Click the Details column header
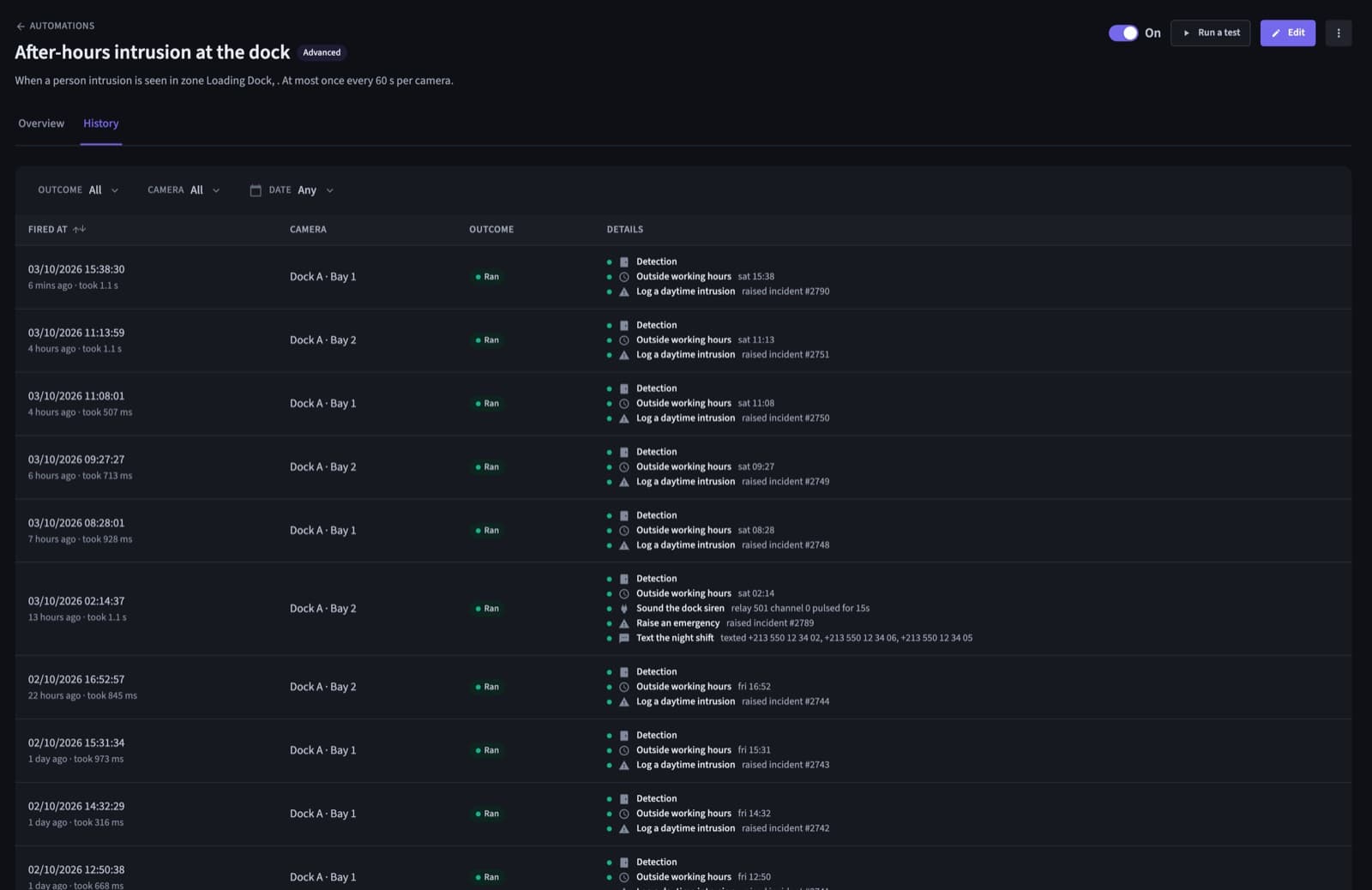The width and height of the screenshot is (1372, 890). pos(625,230)
